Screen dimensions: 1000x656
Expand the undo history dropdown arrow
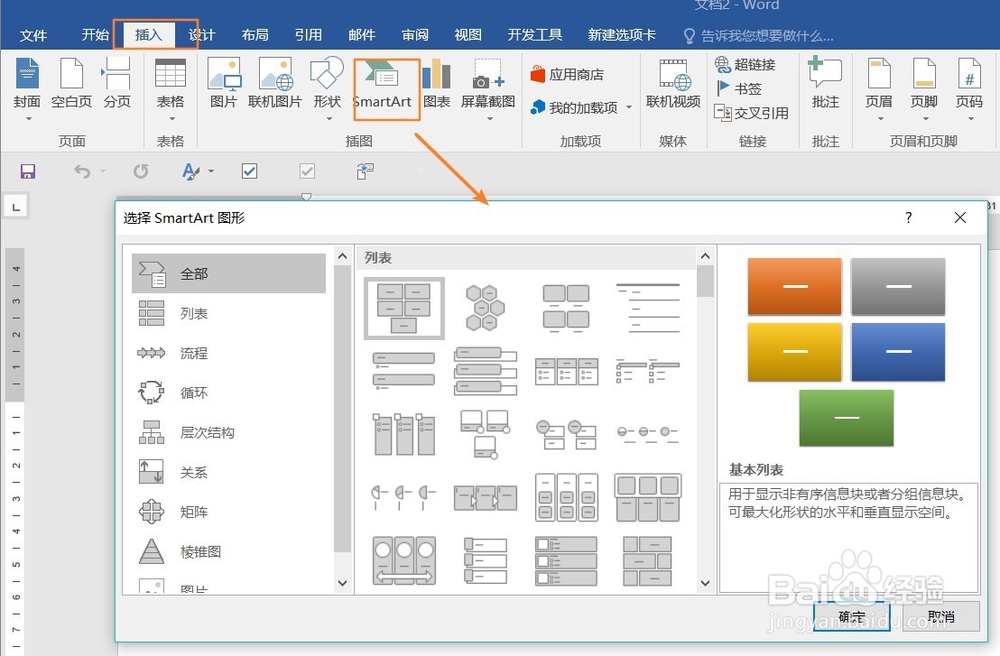click(103, 171)
